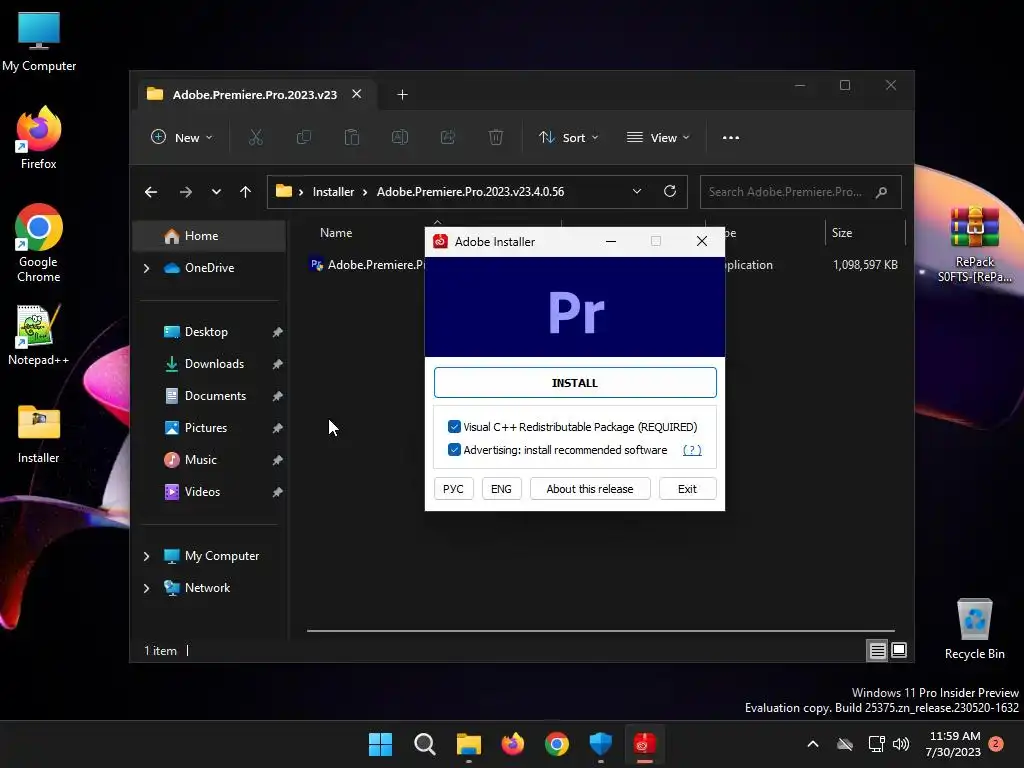
Task: Open Windows Security shield in taskbar
Action: [x=600, y=744]
